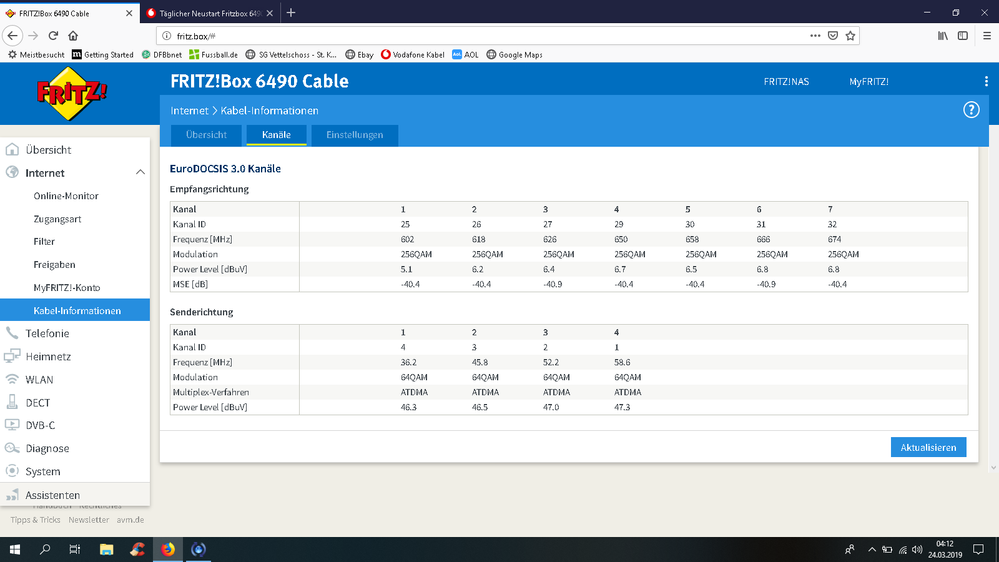Click downstream frequency value 602
The height and width of the screenshot is (562, 999).
[407, 239]
